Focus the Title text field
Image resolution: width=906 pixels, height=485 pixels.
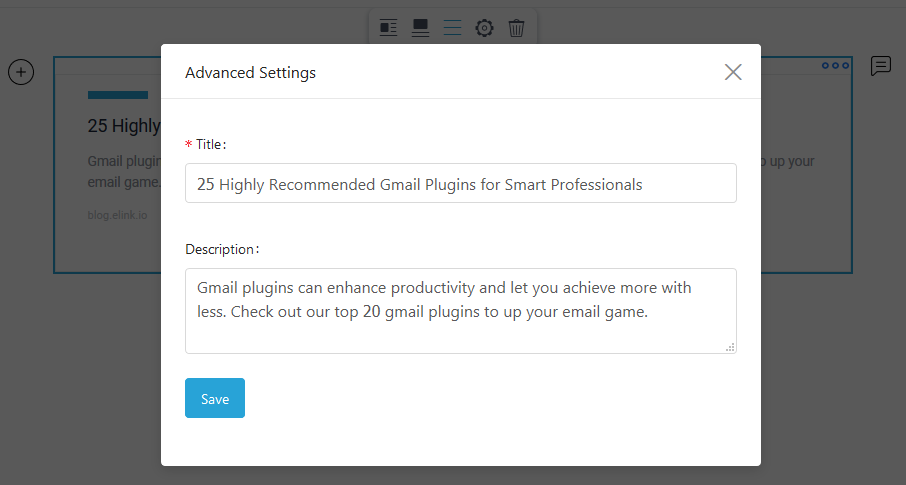tap(461, 183)
